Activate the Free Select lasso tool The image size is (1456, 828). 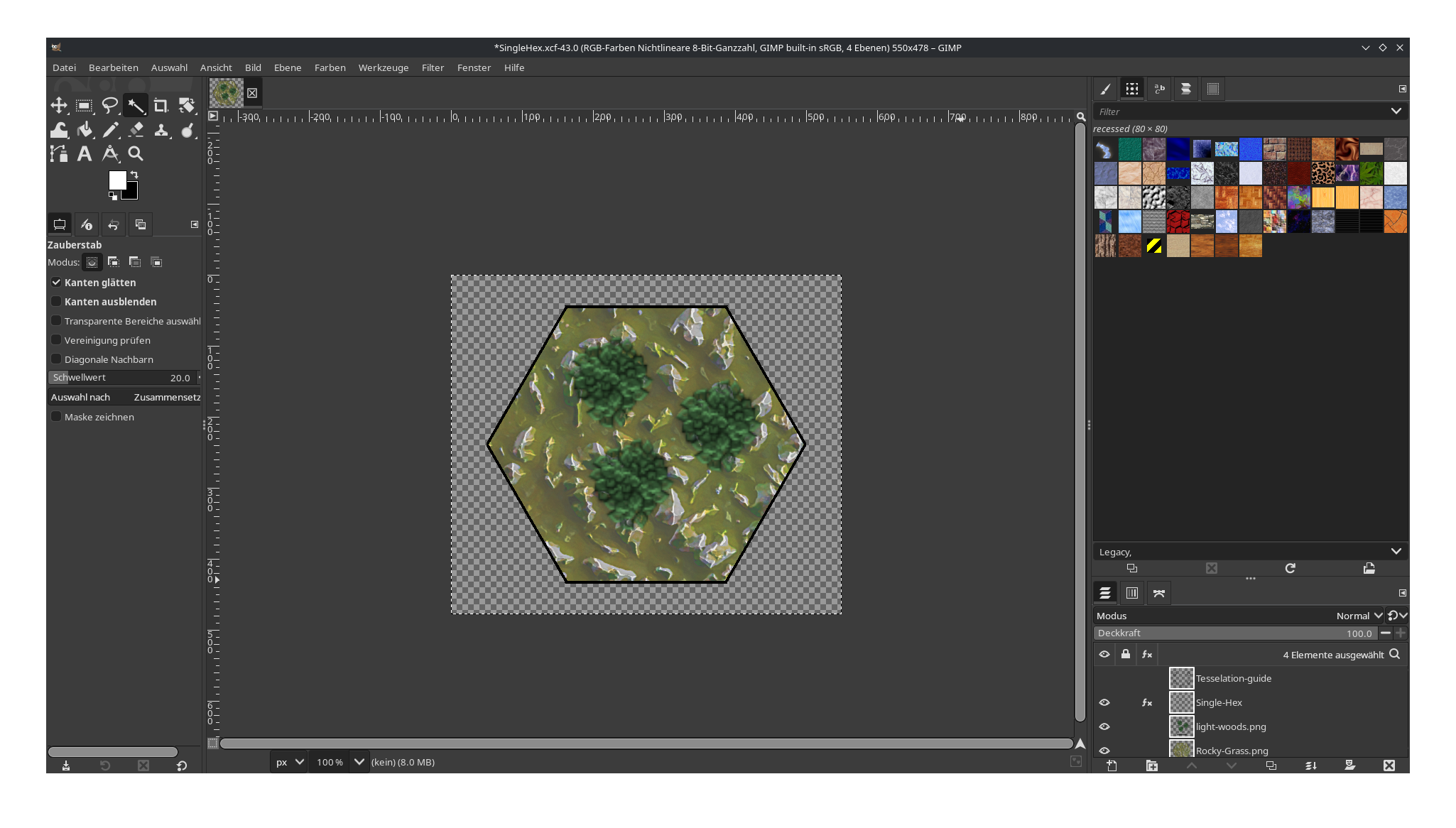tap(110, 105)
